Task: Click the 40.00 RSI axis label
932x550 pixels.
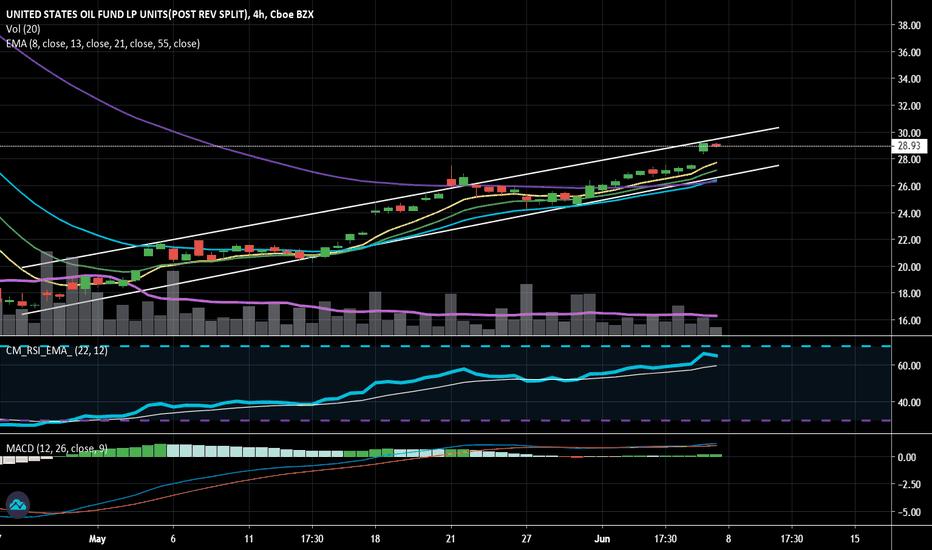Action: click(x=909, y=403)
